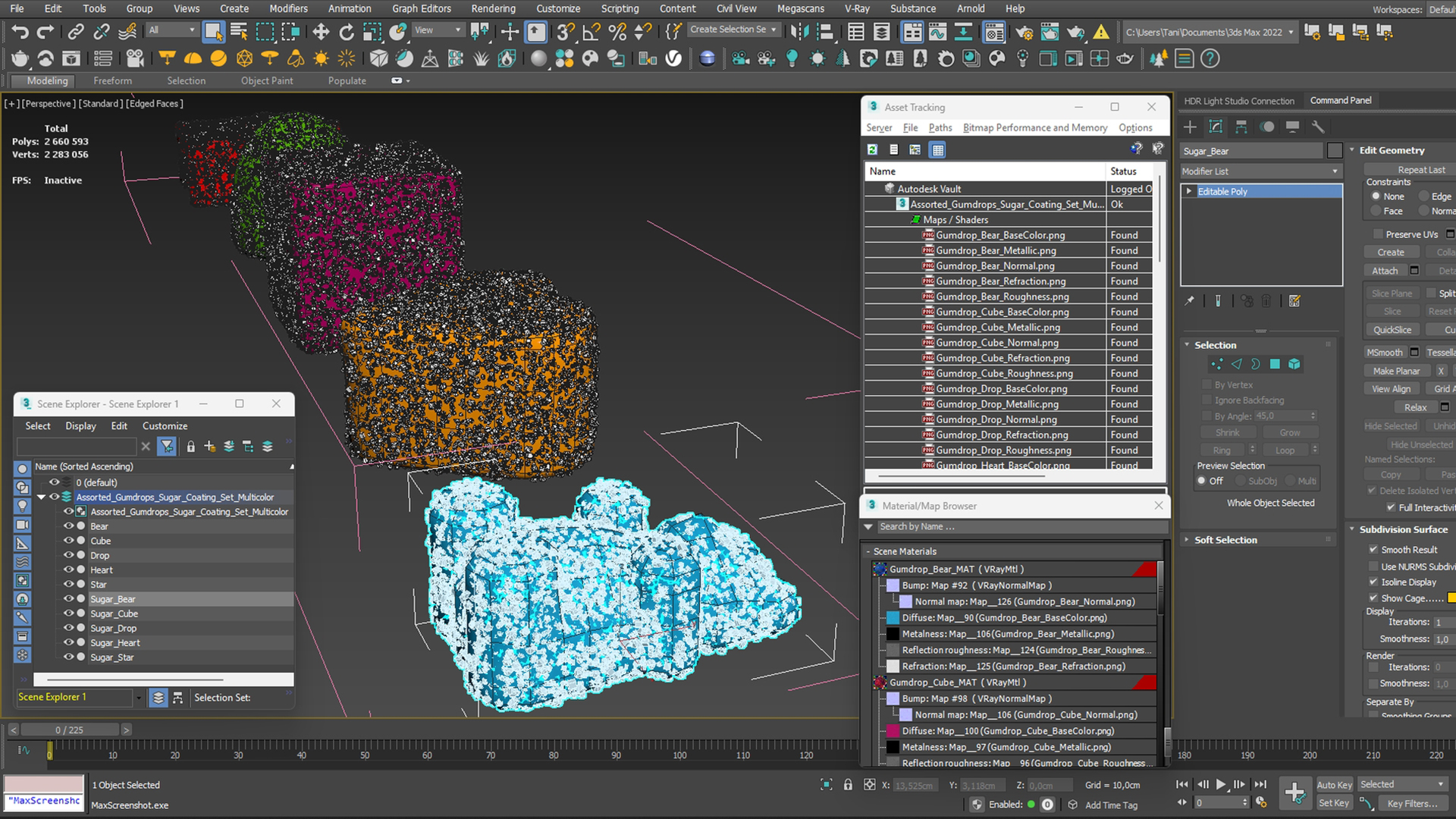Viewport: 1456px width, 819px height.
Task: Click the Undo arrow icon
Action: [x=20, y=31]
